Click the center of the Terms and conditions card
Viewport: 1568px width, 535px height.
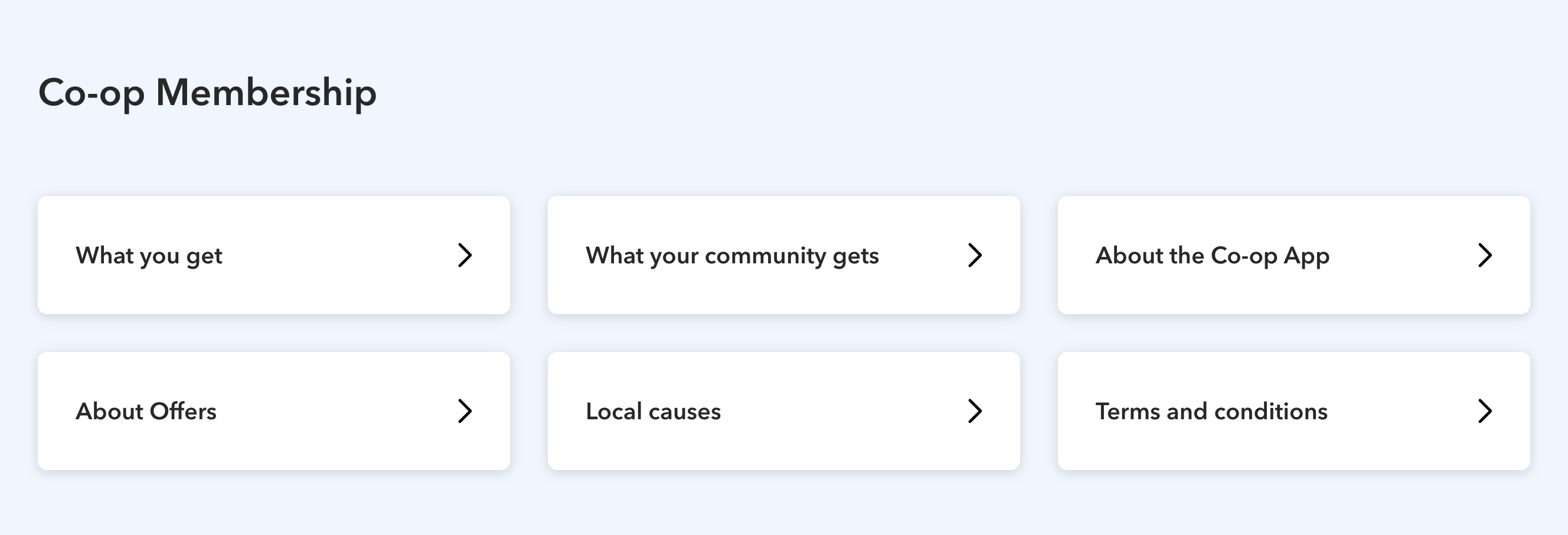[1294, 411]
